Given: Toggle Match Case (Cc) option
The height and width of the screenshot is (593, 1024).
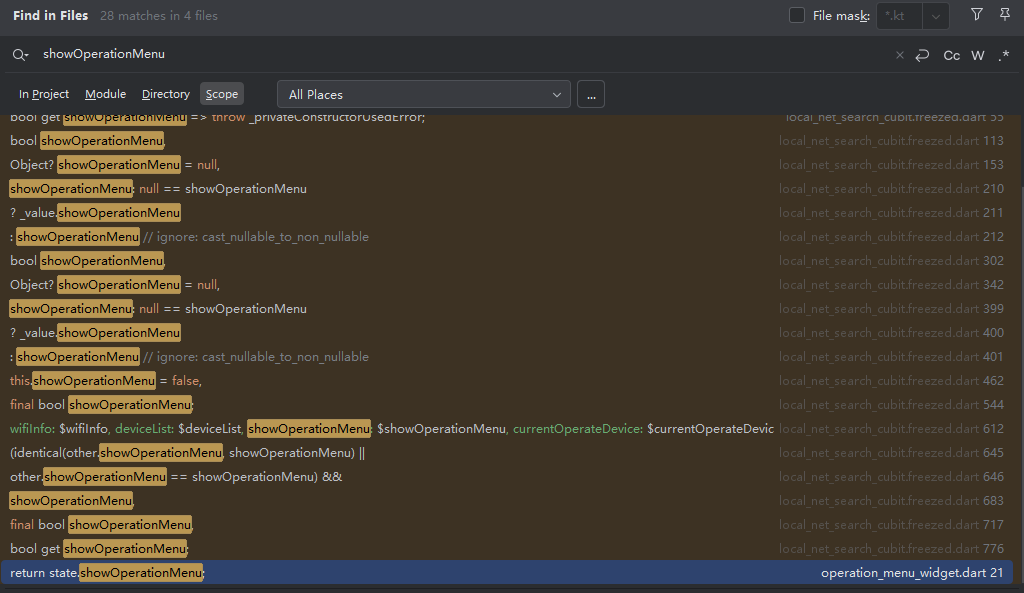Looking at the screenshot, I should [x=952, y=56].
